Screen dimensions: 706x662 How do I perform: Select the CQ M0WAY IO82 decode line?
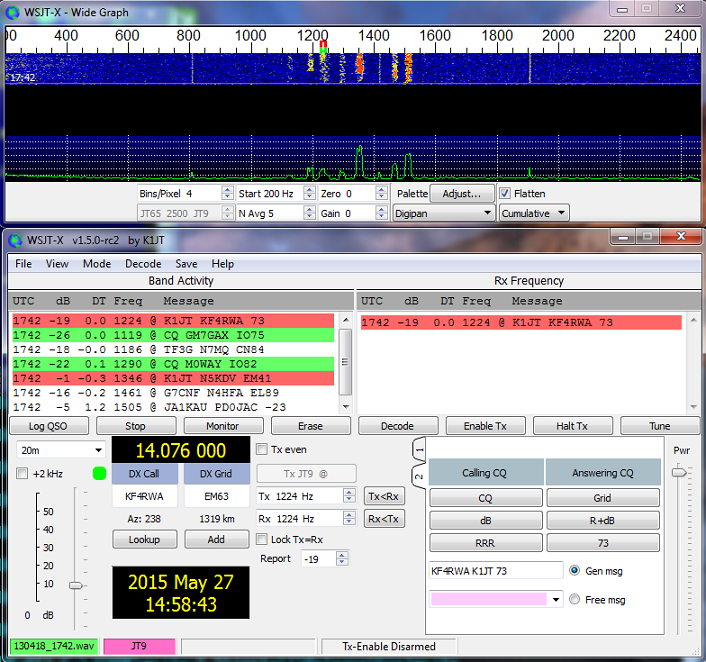(173, 364)
